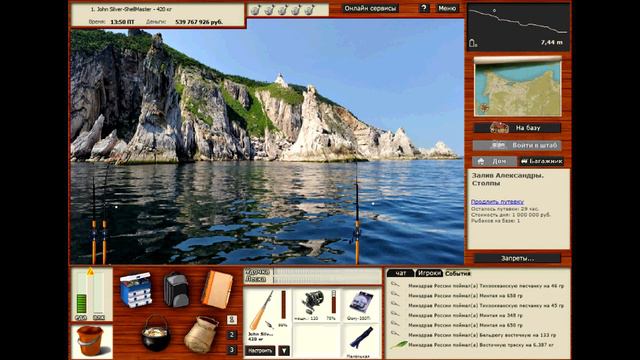Click the location map thumbnail

click(x=518, y=87)
